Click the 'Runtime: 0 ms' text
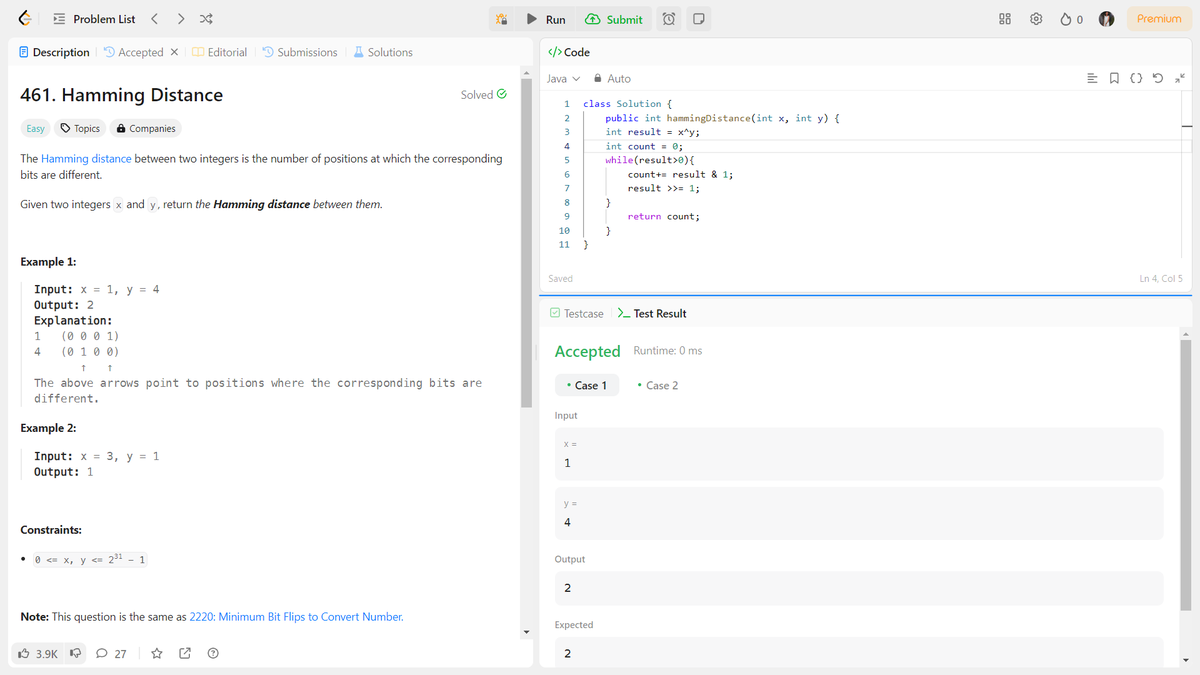 [x=668, y=351]
